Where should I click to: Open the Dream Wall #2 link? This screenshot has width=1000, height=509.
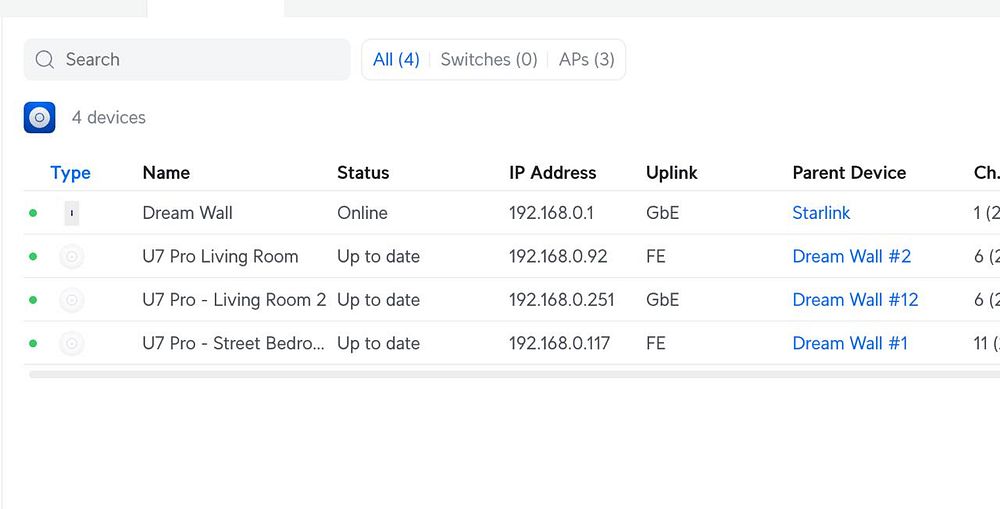coord(851,257)
